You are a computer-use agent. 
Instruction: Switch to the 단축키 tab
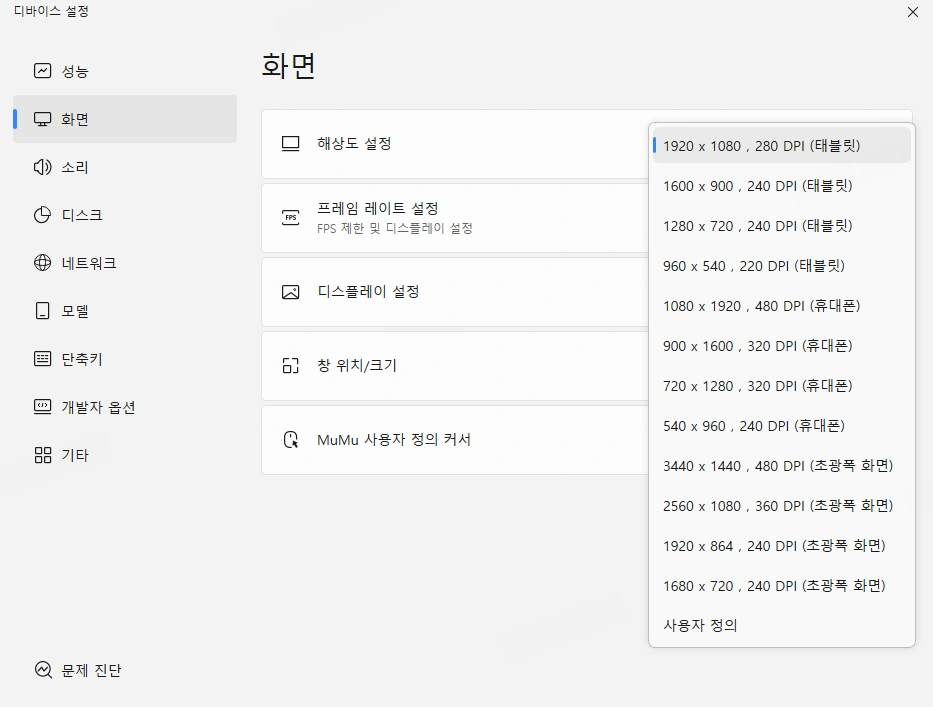point(125,359)
